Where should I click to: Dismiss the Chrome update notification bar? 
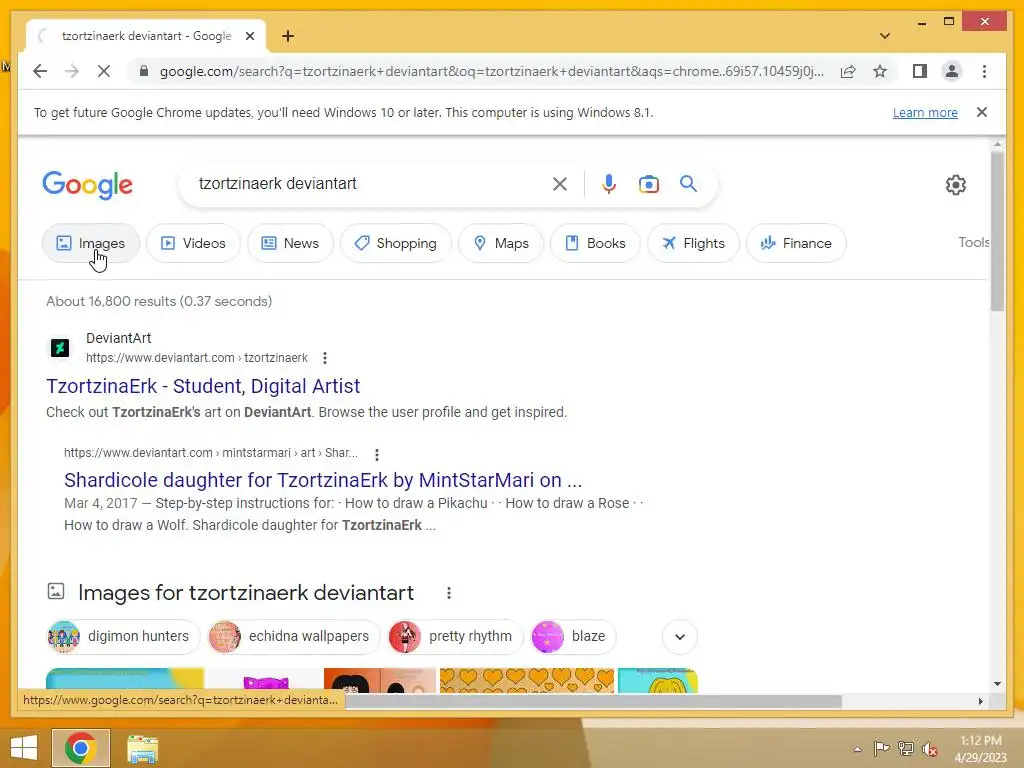[x=982, y=112]
